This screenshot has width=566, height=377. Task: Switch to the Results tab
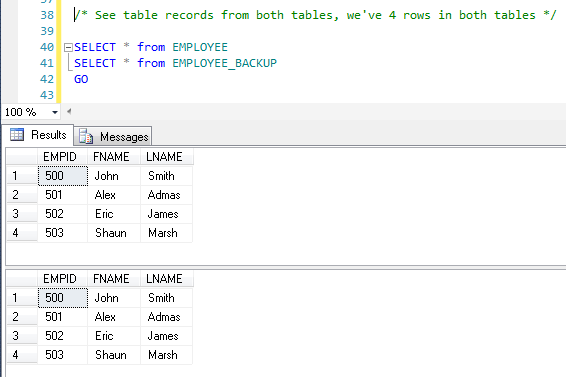[38, 135]
